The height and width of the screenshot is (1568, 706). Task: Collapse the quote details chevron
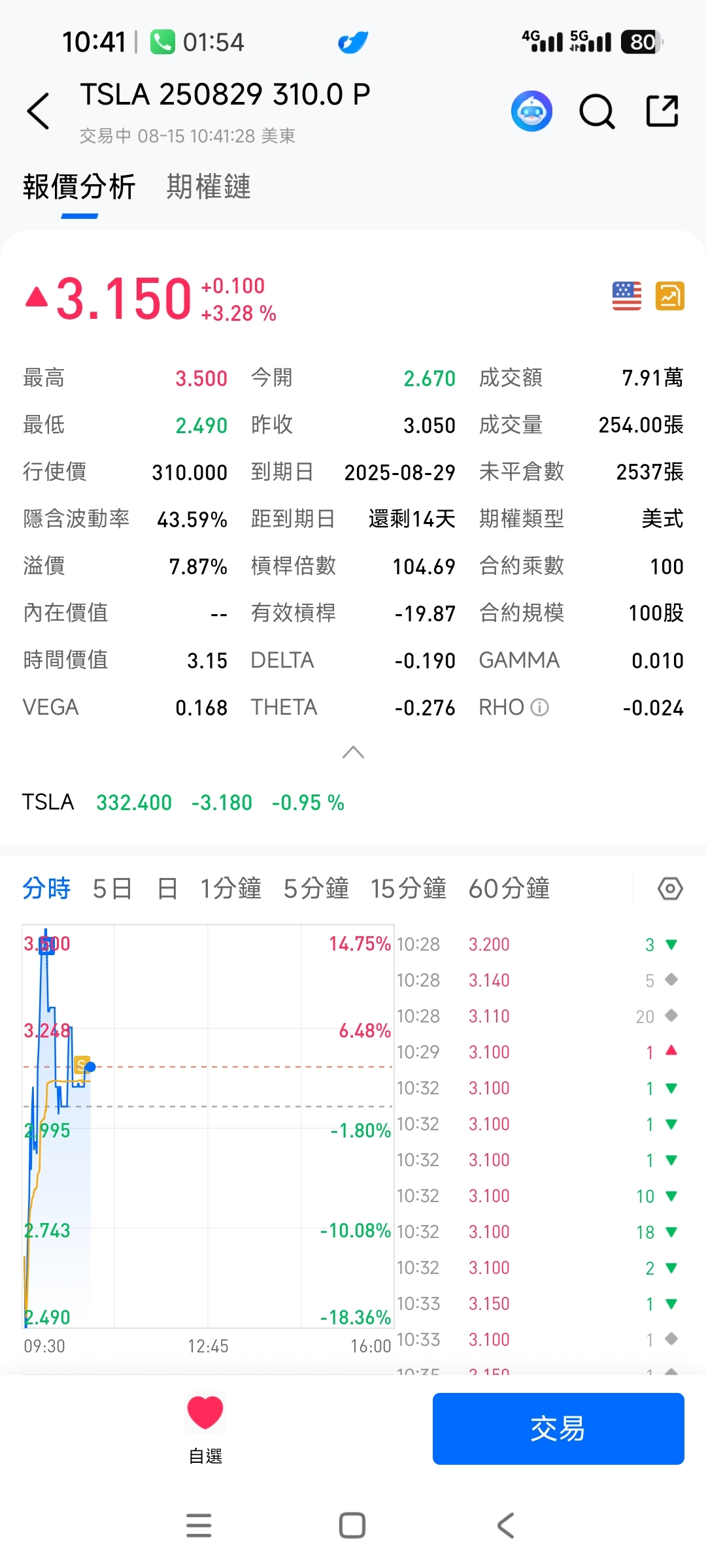353,753
